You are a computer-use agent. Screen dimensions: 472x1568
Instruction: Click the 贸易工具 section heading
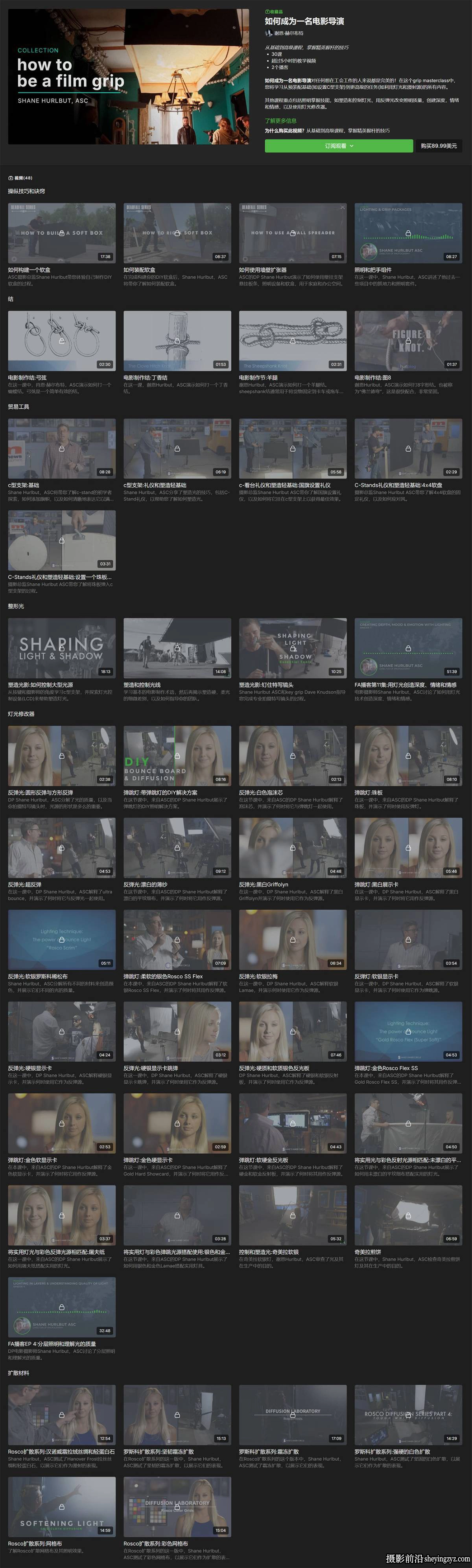(18, 406)
